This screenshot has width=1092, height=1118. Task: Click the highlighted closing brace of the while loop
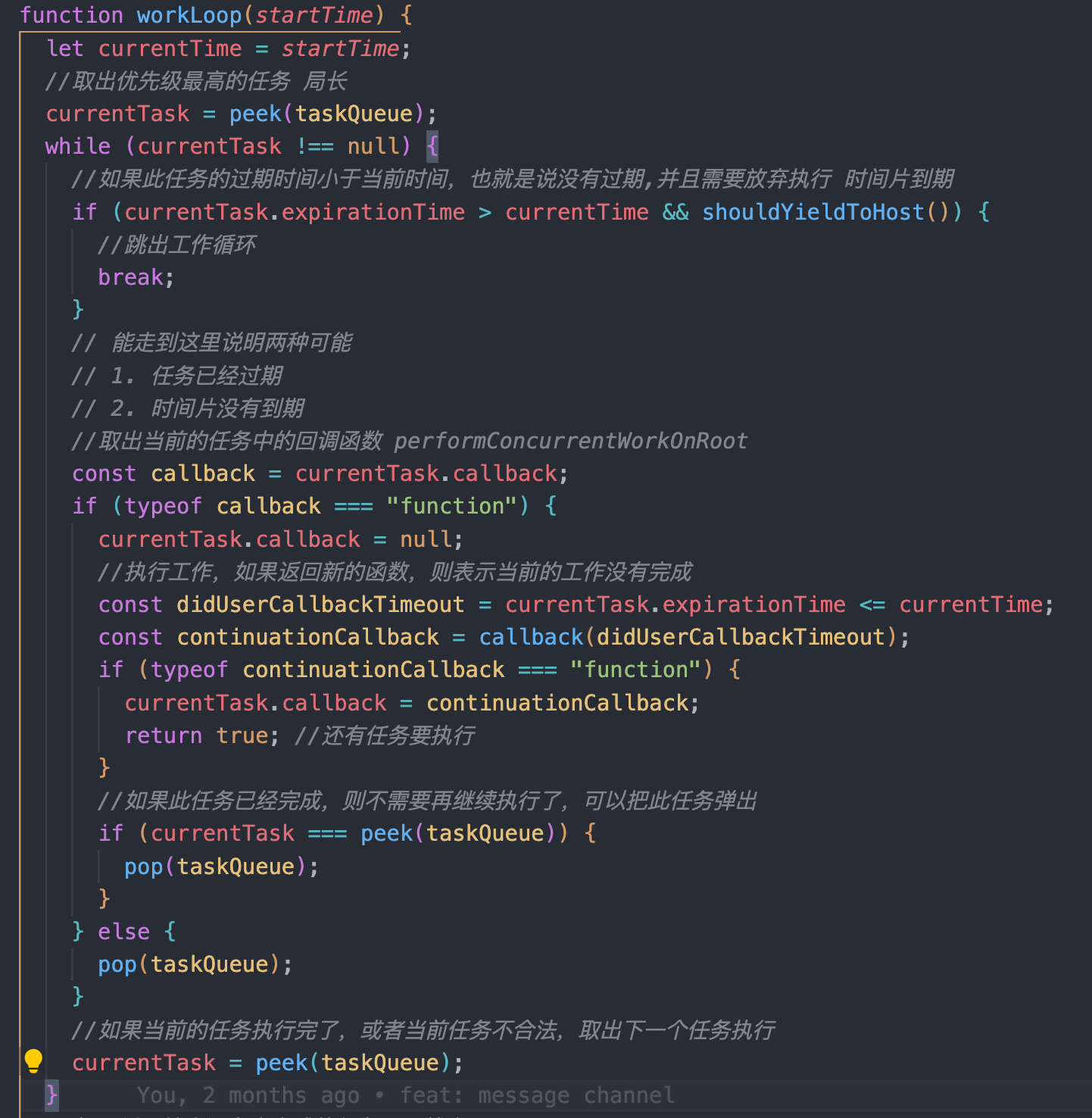coord(51,1095)
